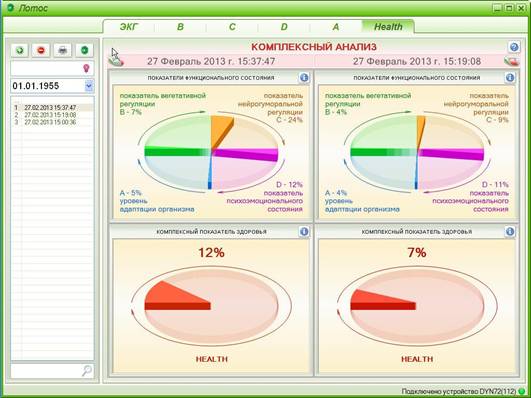
Task: Click the printer icon
Action: tap(63, 50)
